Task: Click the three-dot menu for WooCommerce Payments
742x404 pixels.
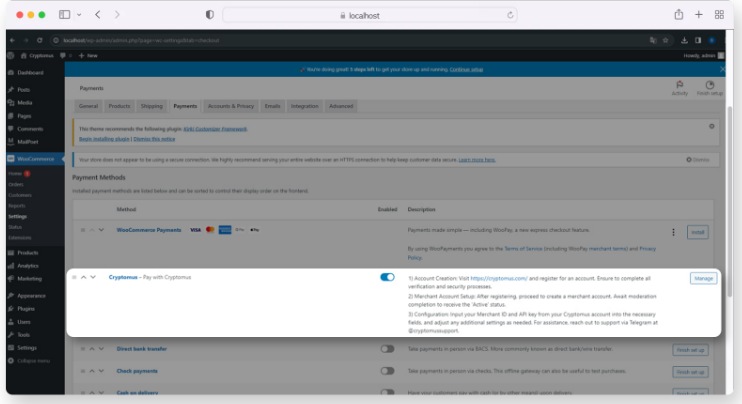Action: [x=673, y=232]
